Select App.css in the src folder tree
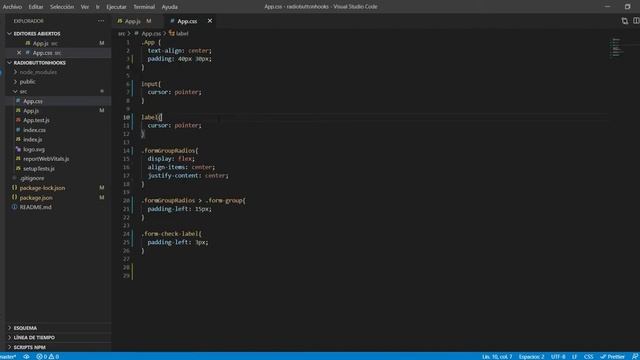 coord(33,101)
